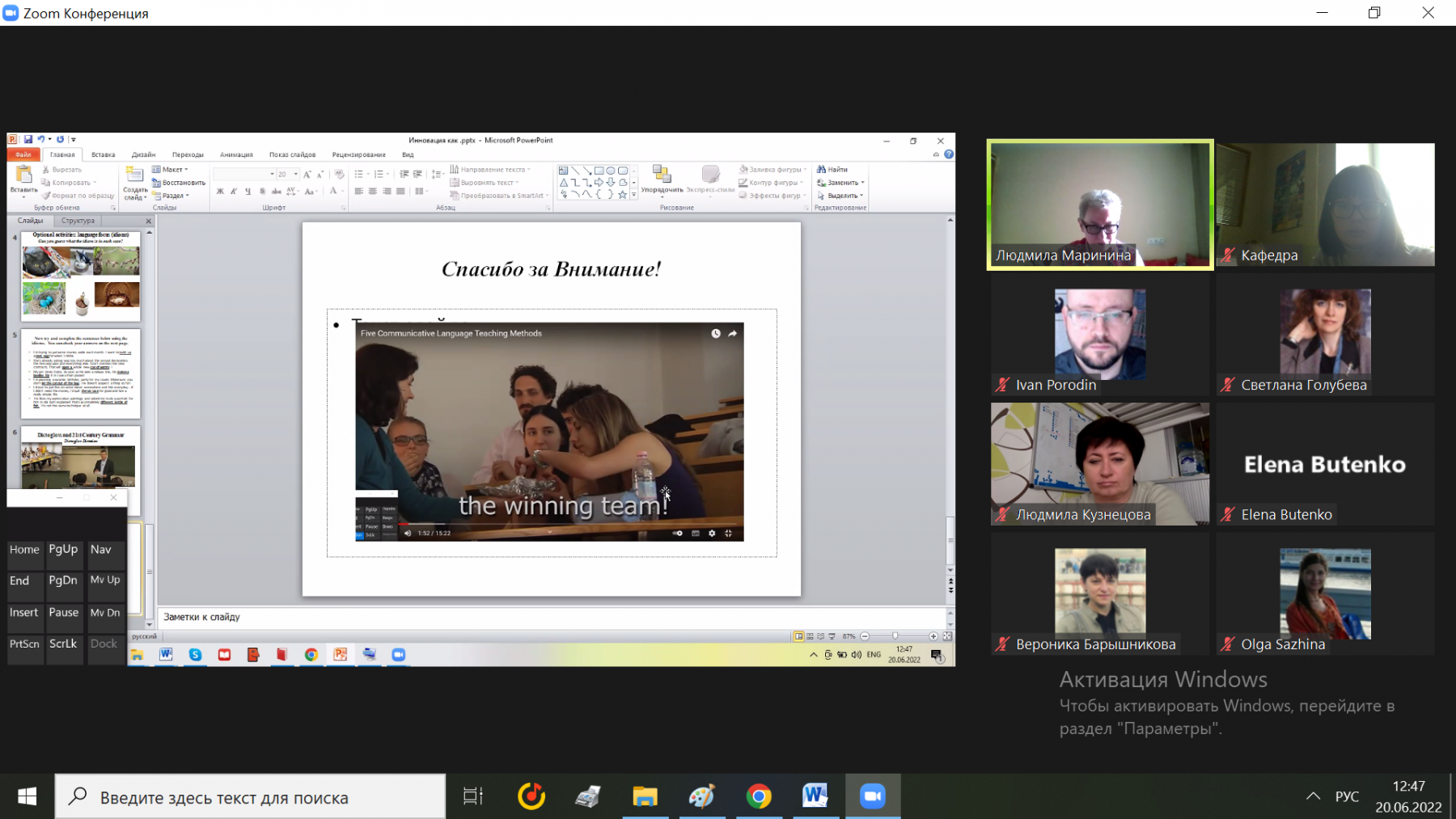Viewport: 1456px width, 819px height.
Task: Click the Undo arrow in PowerPoint toolbar
Action: tap(40, 140)
